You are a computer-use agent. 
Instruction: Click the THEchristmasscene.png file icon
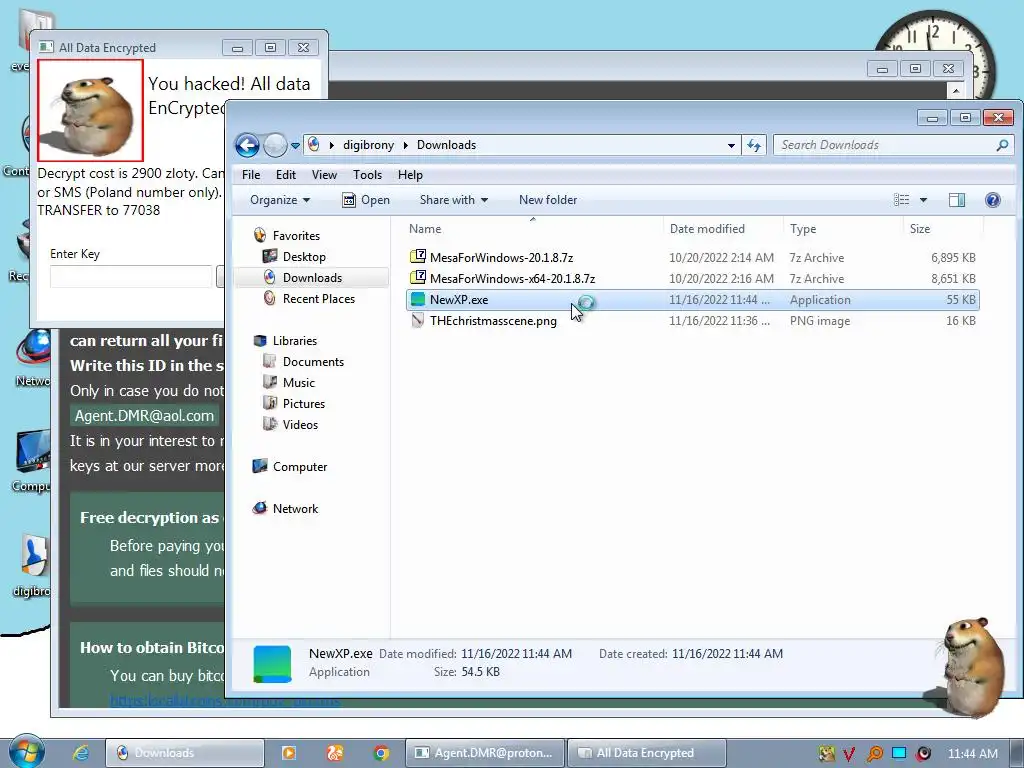(417, 321)
